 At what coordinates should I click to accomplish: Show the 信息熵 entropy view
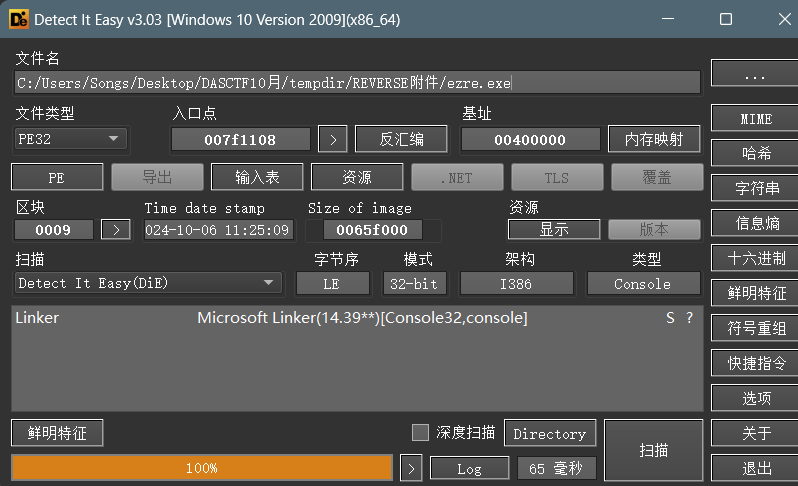[x=755, y=222]
